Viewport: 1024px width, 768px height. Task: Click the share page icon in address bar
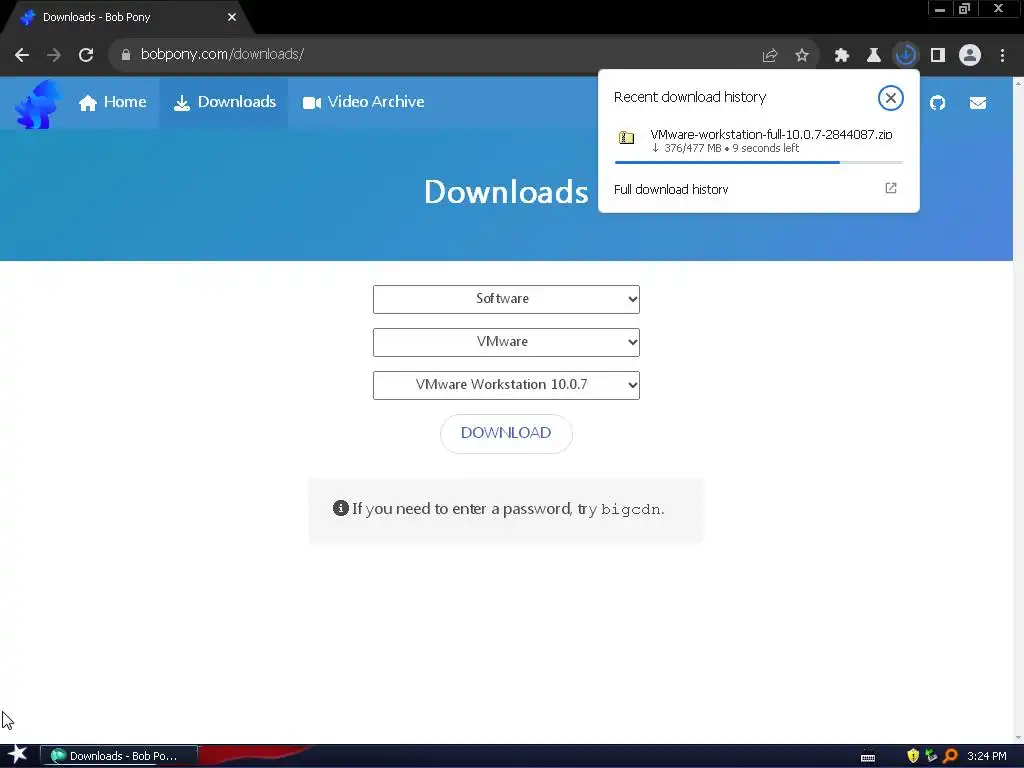click(x=770, y=55)
